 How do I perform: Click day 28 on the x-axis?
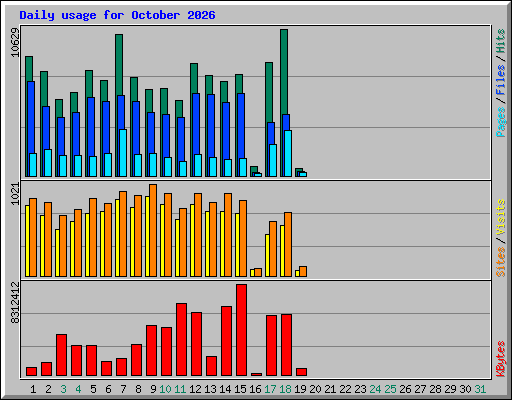pos(435,389)
